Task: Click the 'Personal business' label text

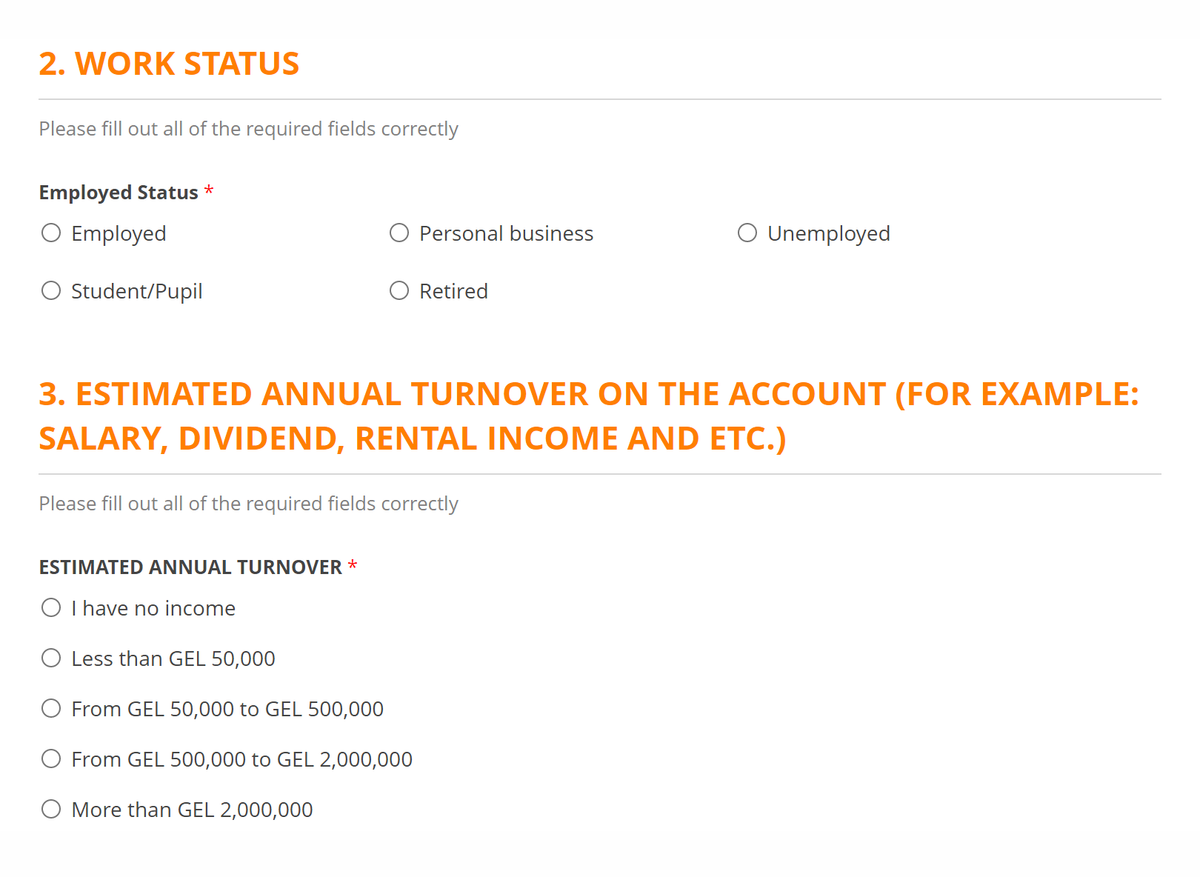Action: coord(506,234)
